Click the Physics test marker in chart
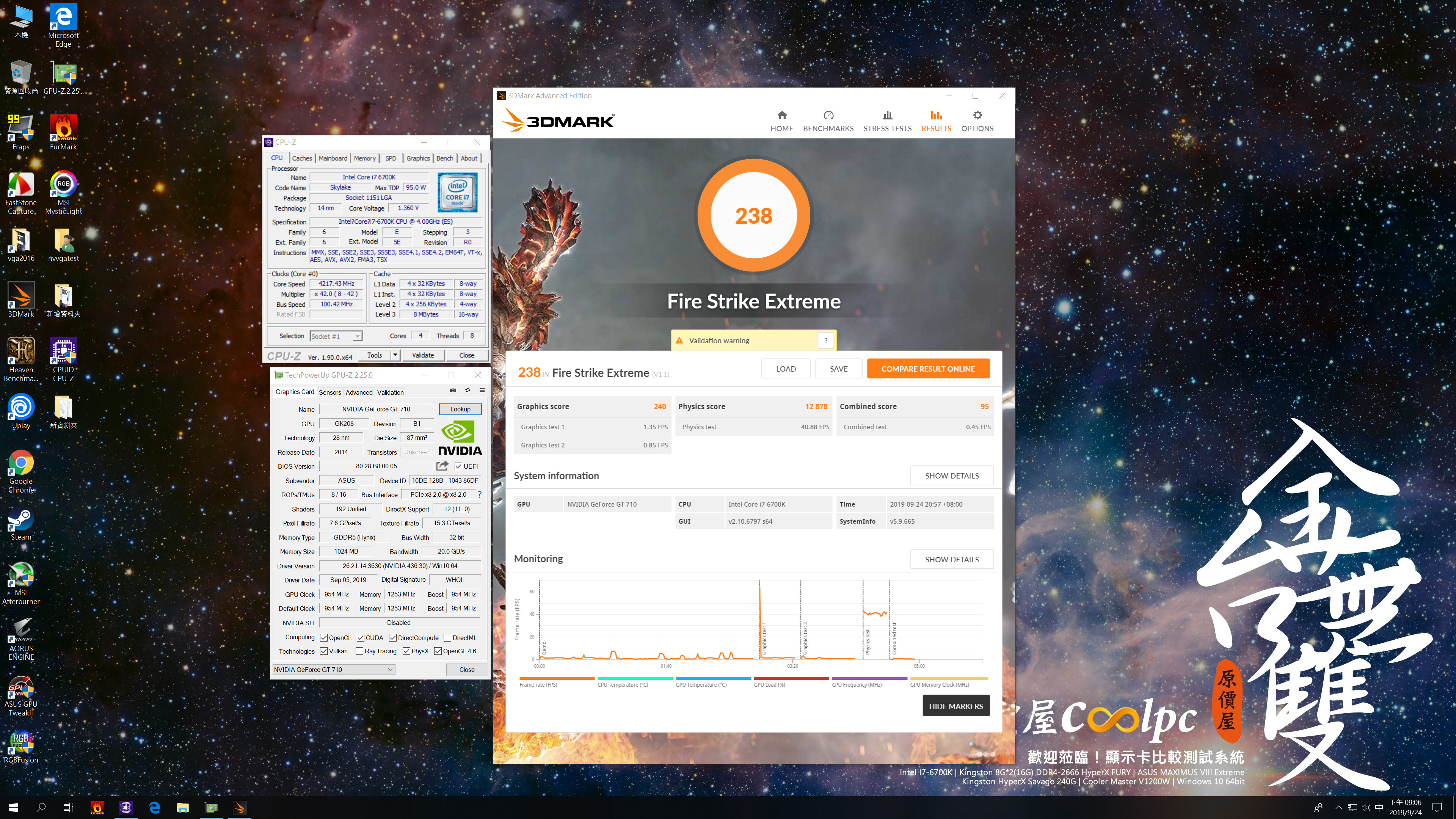This screenshot has width=1456, height=819. (x=868, y=642)
